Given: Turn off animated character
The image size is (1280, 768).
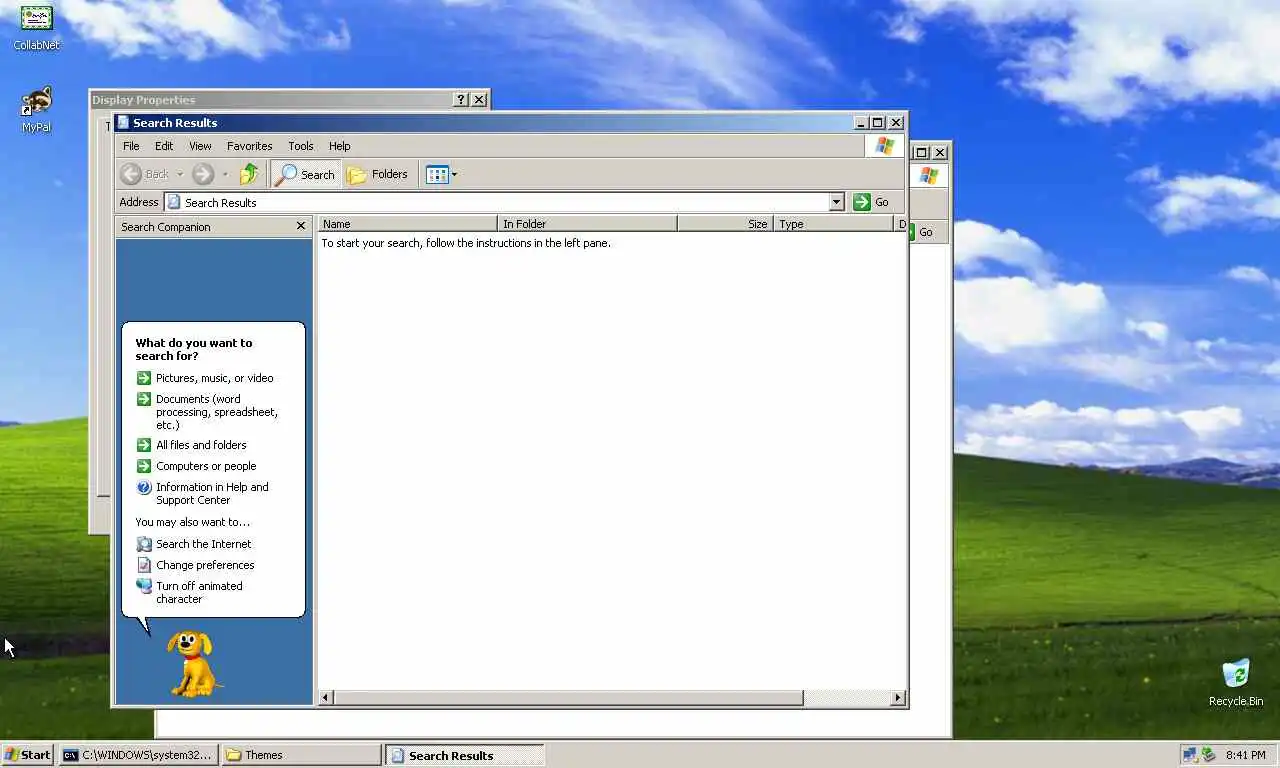Looking at the screenshot, I should point(199,592).
